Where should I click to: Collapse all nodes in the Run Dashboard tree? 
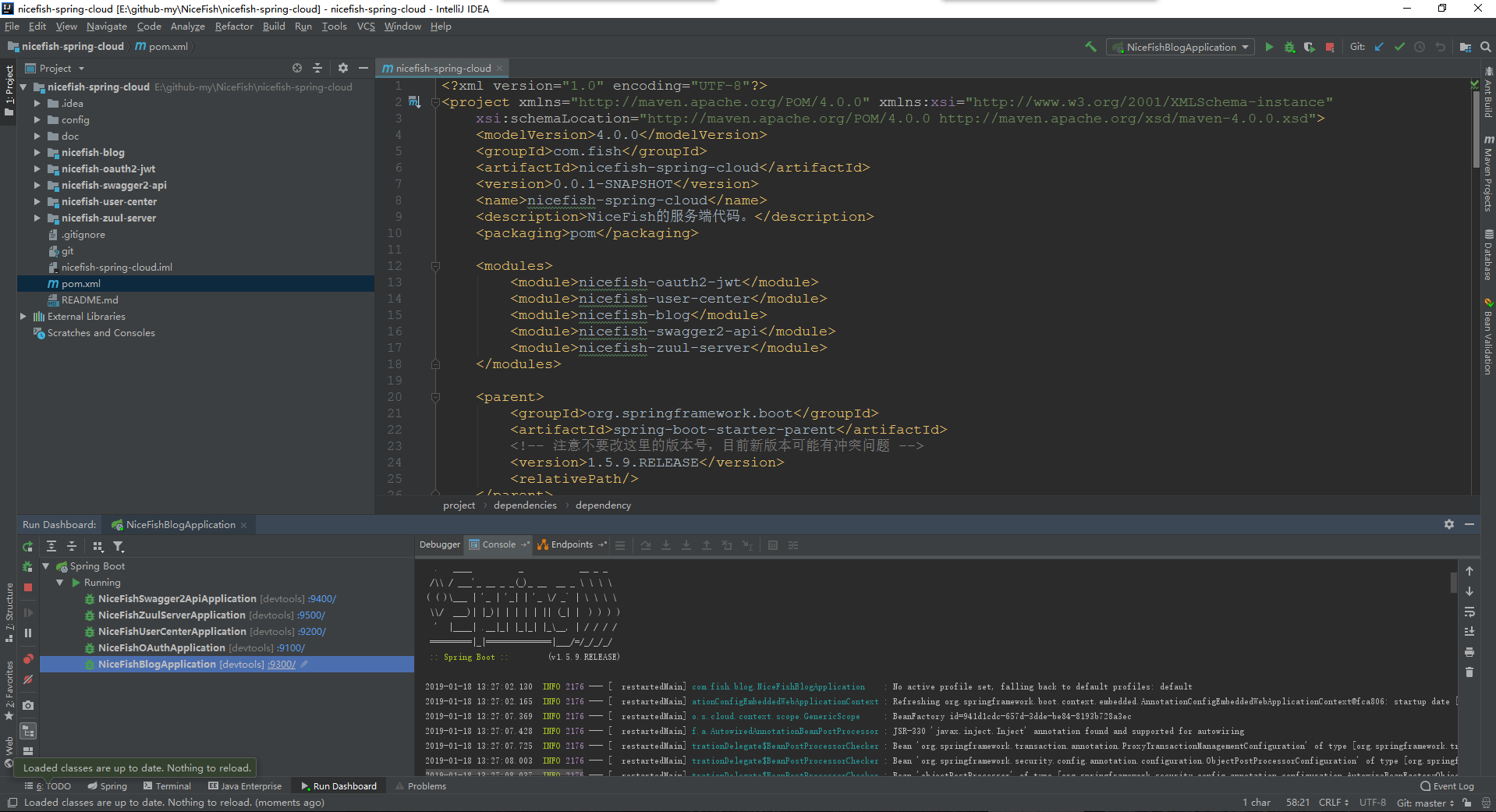[x=72, y=547]
